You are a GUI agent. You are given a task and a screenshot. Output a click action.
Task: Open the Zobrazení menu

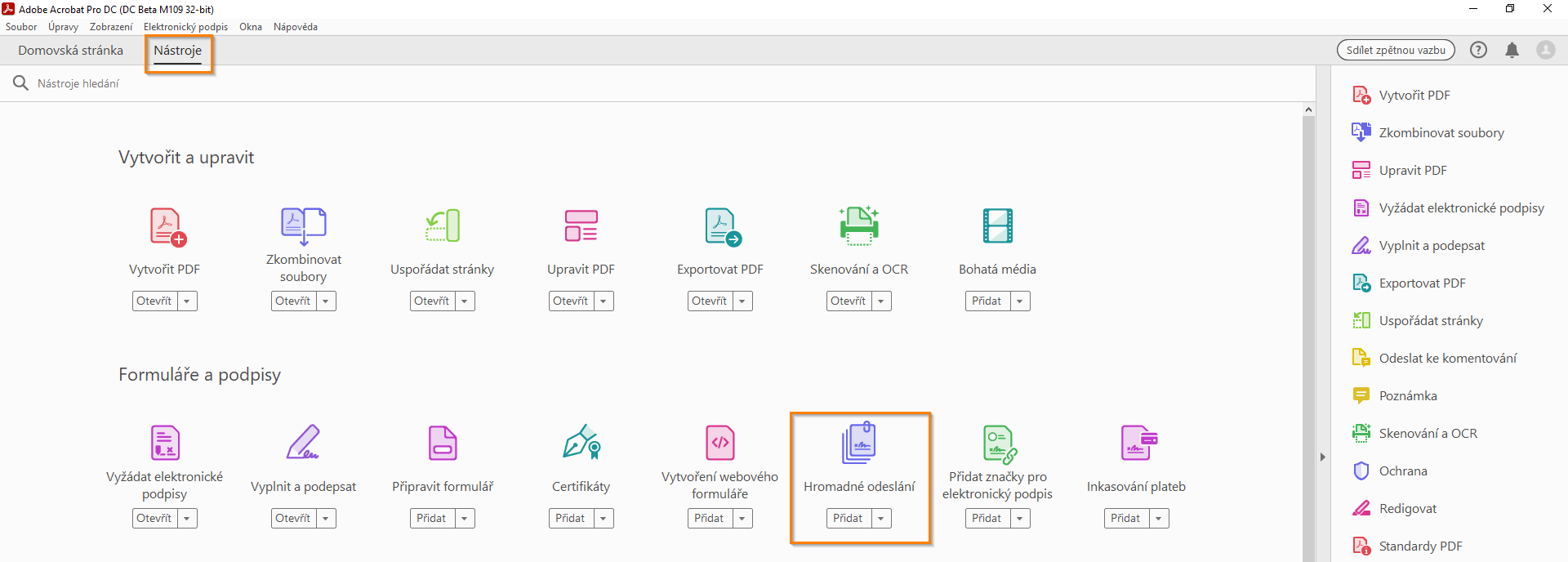pos(111,27)
